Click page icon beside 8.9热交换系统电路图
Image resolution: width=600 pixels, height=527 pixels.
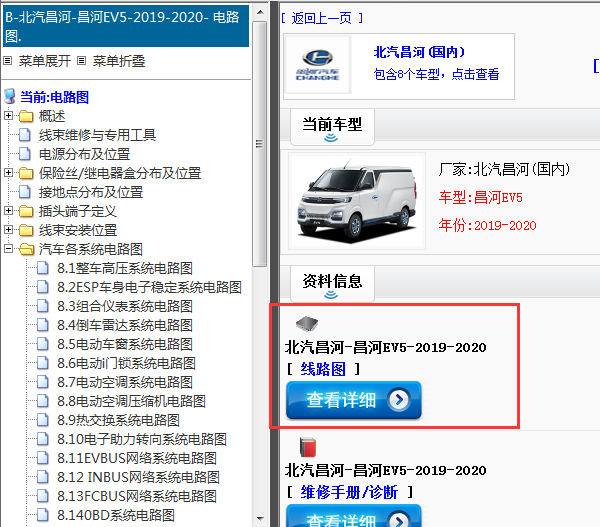click(x=43, y=420)
